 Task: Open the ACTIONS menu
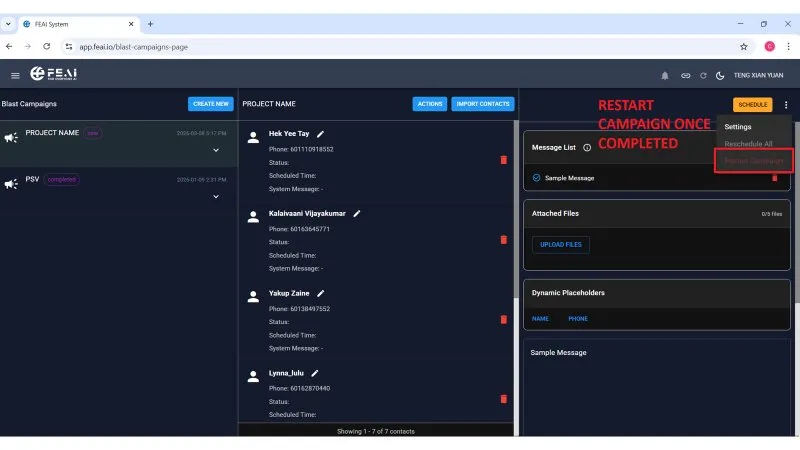pos(430,104)
